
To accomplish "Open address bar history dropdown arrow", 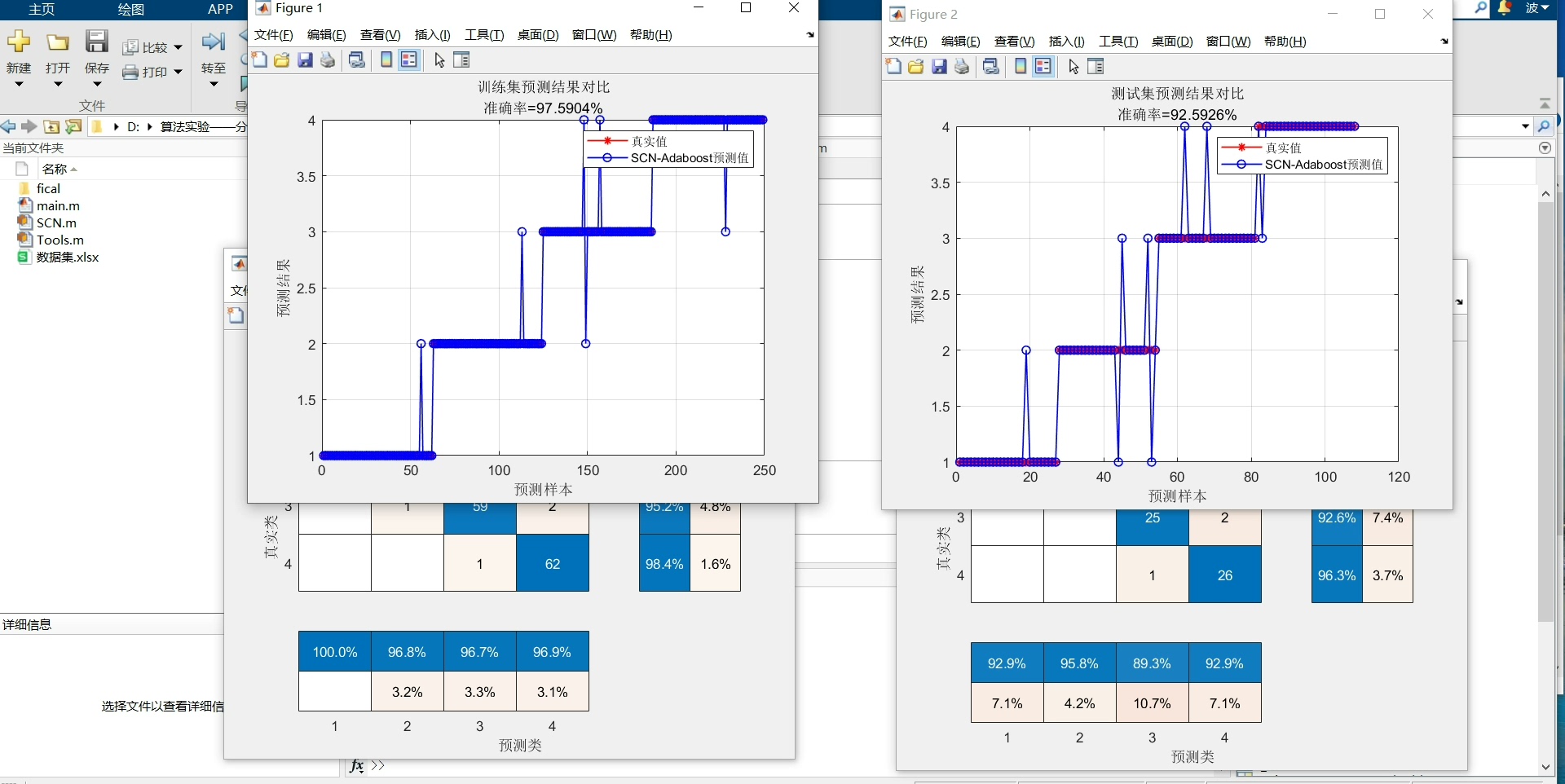I will pyautogui.click(x=1525, y=126).
